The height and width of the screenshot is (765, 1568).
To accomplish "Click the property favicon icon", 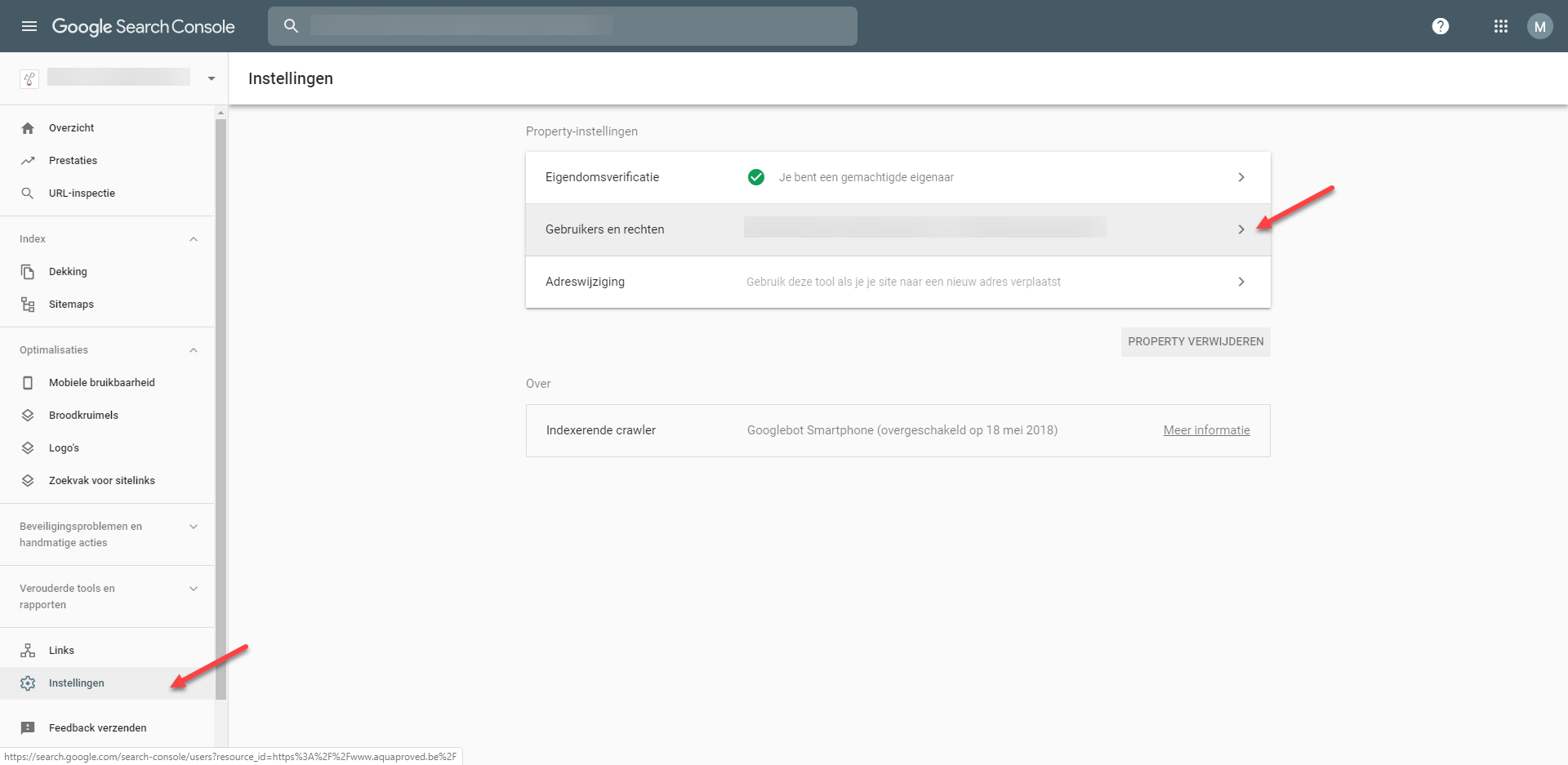I will 29,78.
